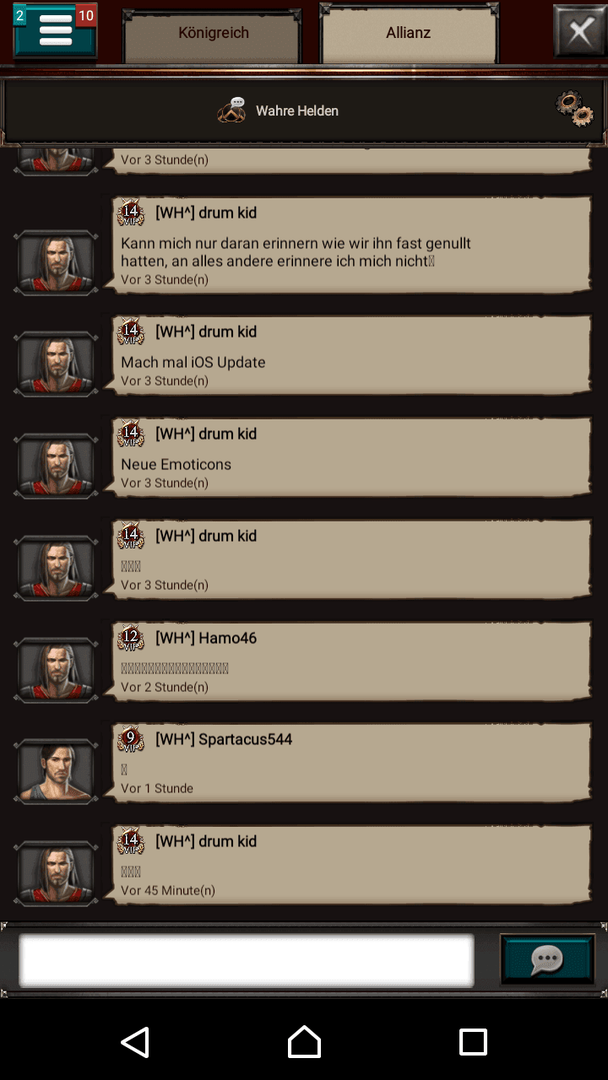Focus the chat message input field
The image size is (608, 1080).
pyautogui.click(x=247, y=960)
